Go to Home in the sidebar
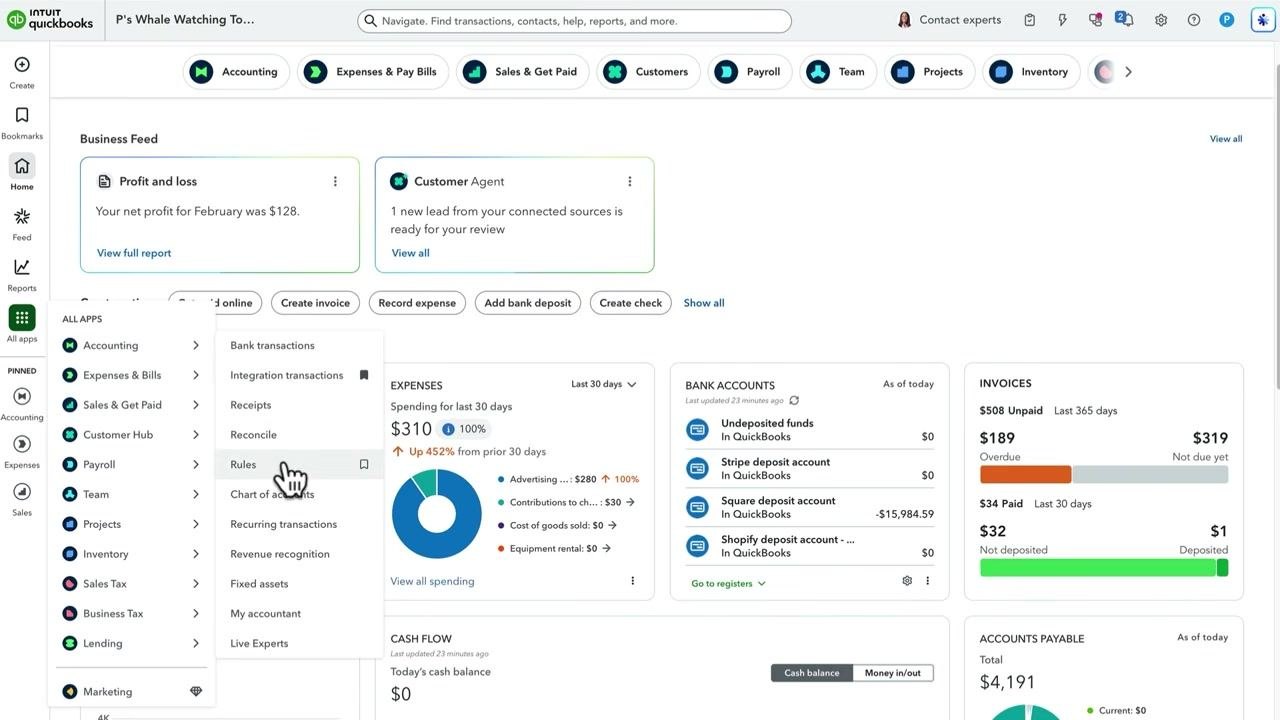The image size is (1280, 720). (x=22, y=166)
